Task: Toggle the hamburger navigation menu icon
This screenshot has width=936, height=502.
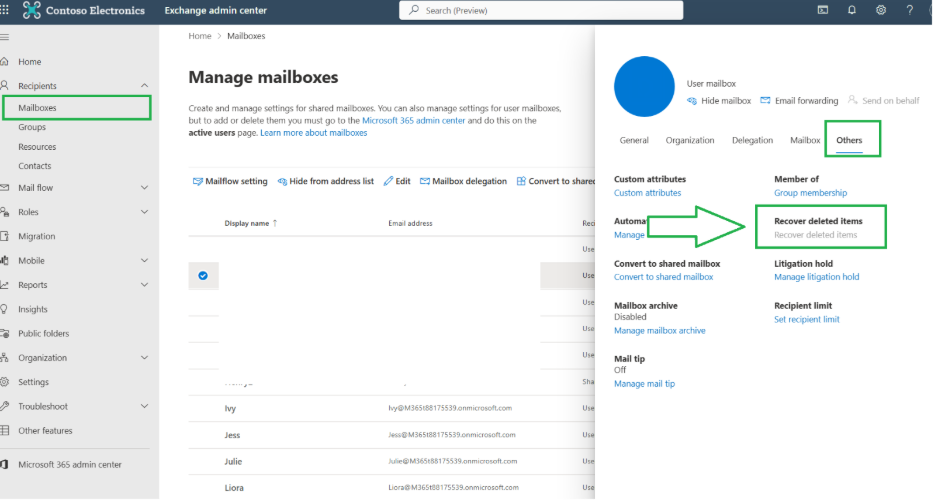Action: (5, 37)
